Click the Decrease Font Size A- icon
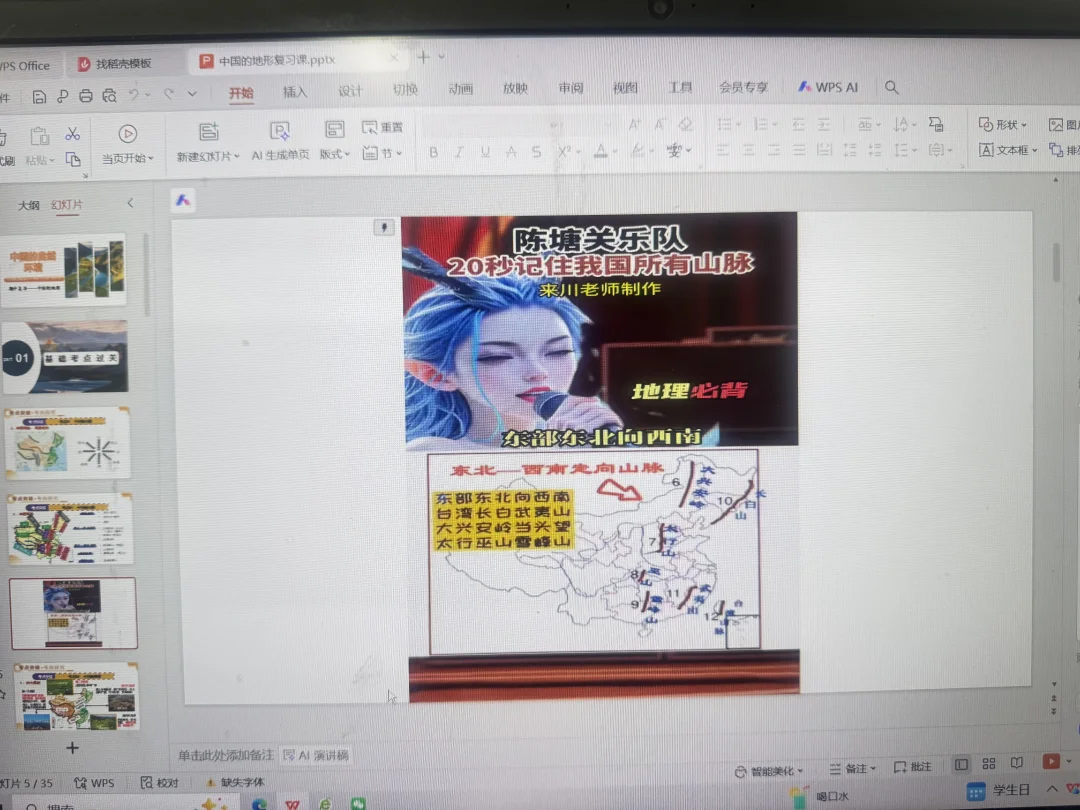The height and width of the screenshot is (810, 1080). point(660,125)
